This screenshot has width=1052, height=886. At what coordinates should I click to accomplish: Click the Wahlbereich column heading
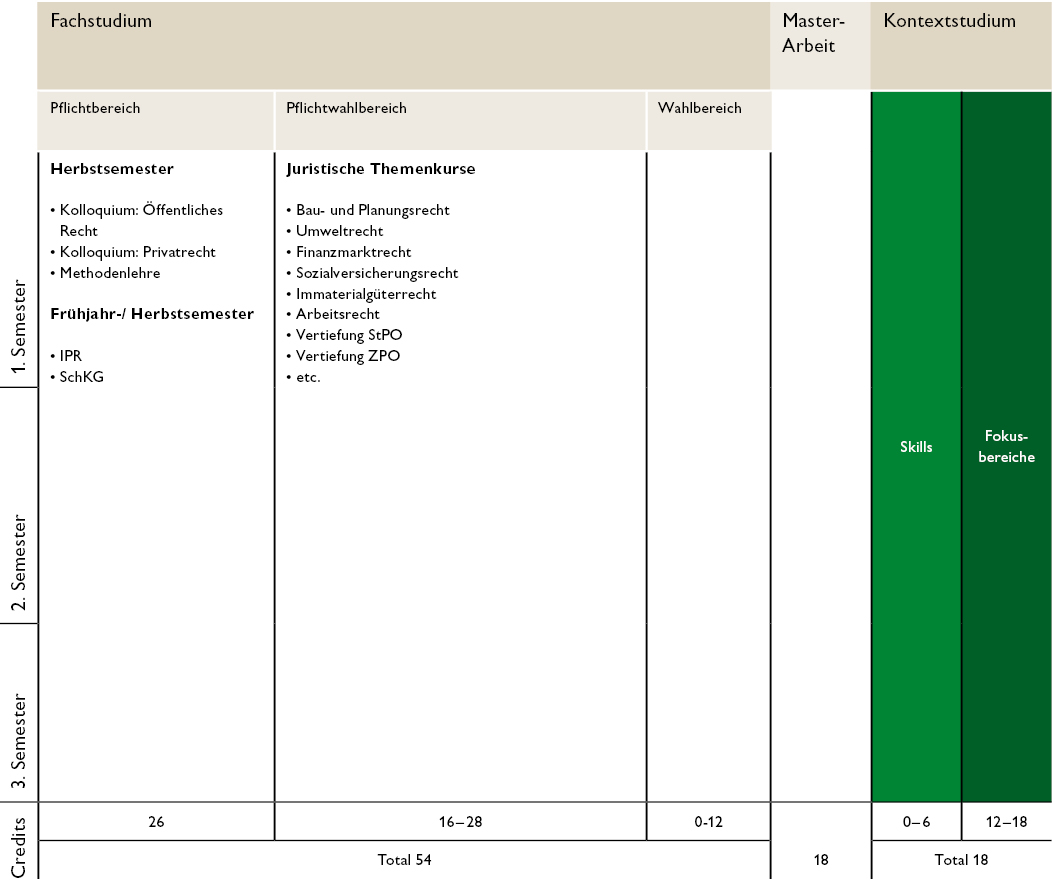(x=699, y=108)
